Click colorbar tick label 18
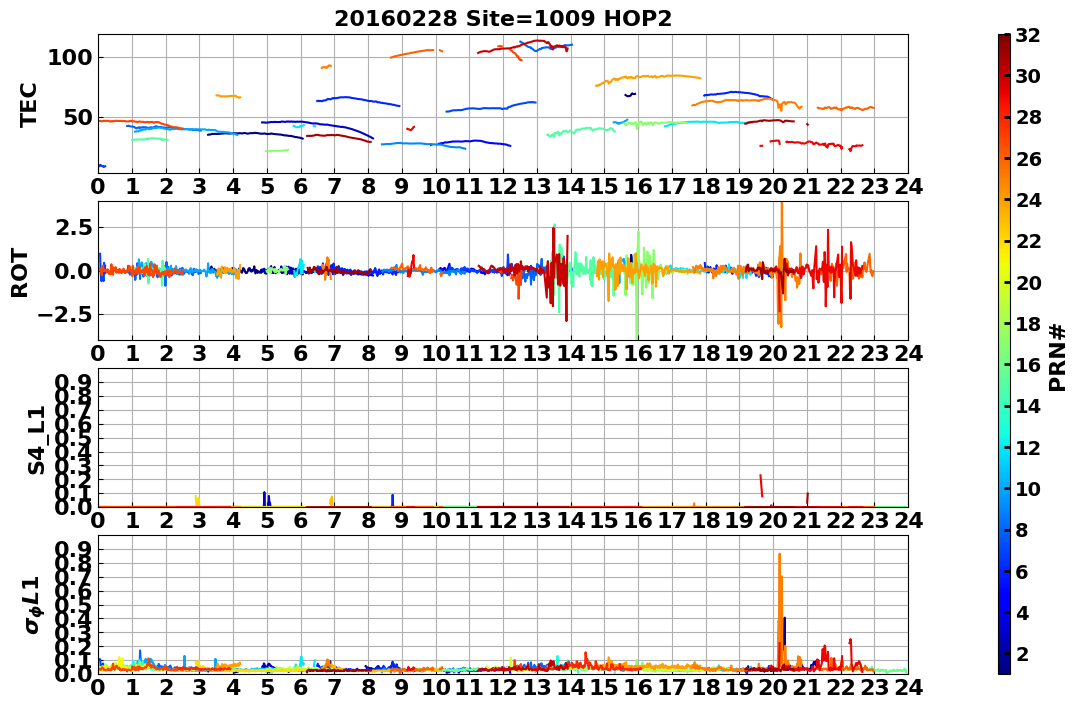Screen dimensions: 1077x709 [x=1029, y=324]
